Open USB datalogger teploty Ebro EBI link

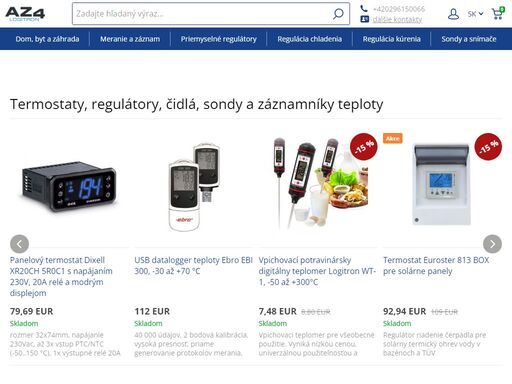(193, 265)
